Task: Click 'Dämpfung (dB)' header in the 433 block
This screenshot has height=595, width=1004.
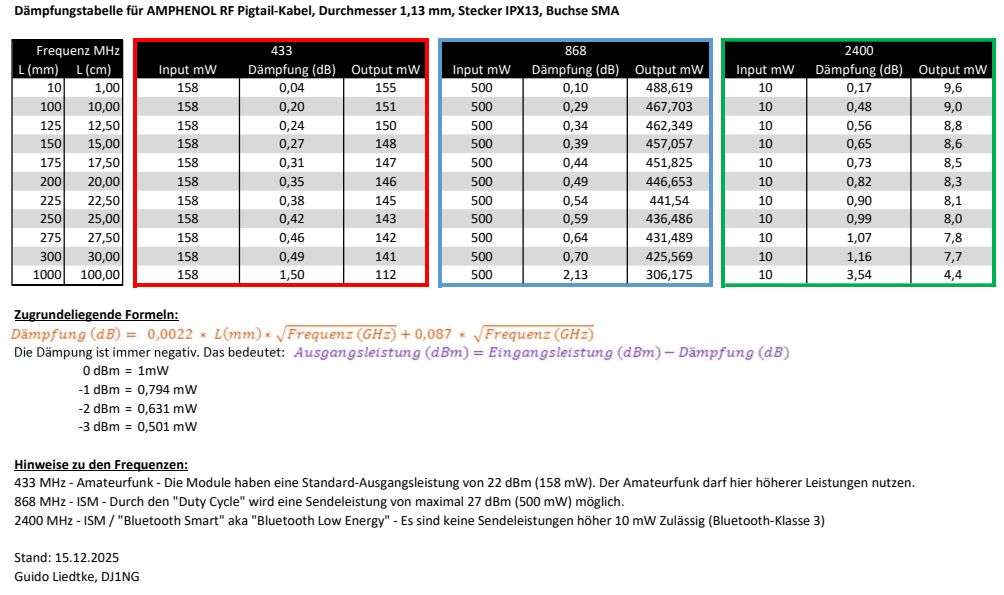Action: [292, 70]
